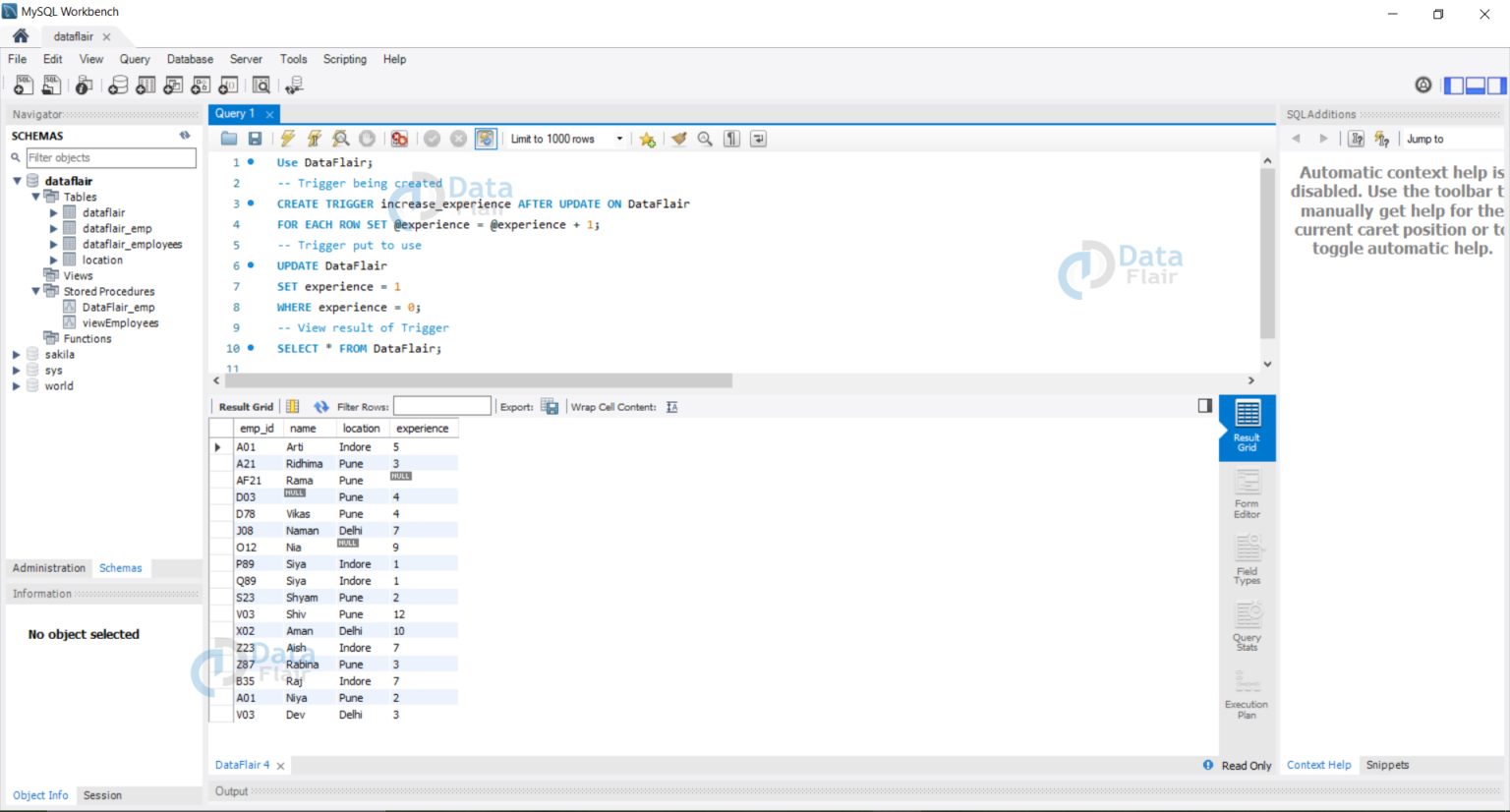This screenshot has height=812, width=1510.
Task: Expand the location table
Action: (x=53, y=260)
